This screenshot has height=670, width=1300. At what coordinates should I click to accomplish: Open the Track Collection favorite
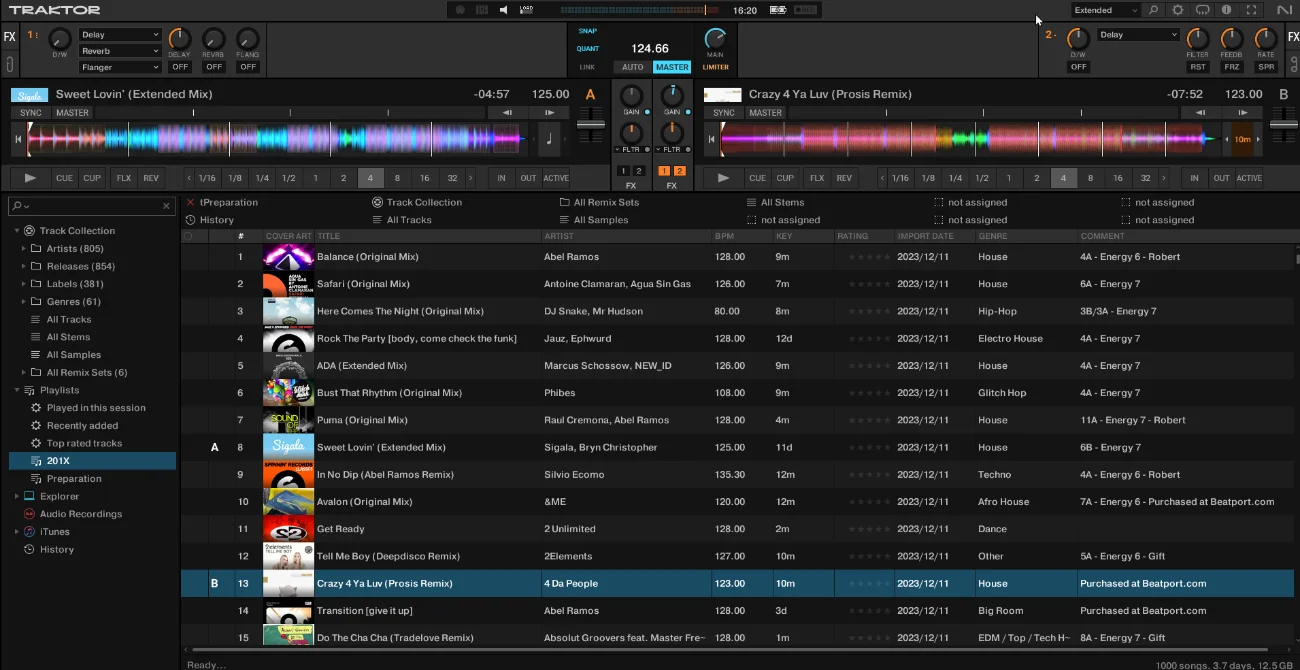pyautogui.click(x=417, y=202)
